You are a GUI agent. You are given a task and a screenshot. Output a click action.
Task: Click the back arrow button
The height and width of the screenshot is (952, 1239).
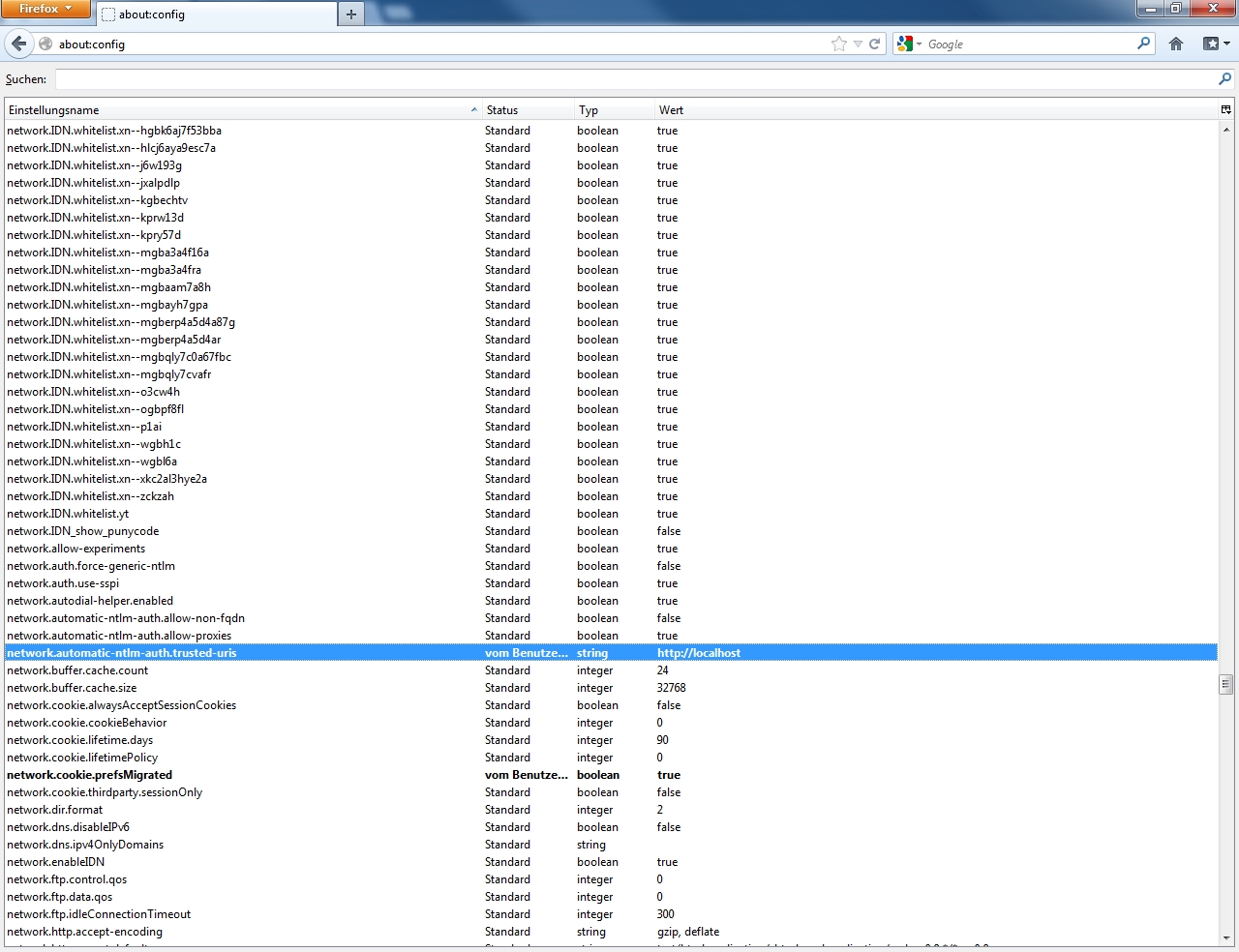click(x=18, y=44)
